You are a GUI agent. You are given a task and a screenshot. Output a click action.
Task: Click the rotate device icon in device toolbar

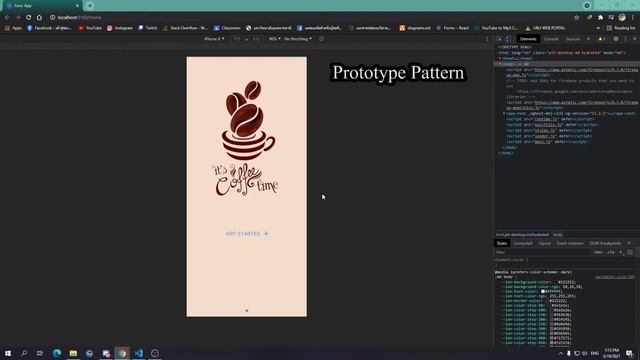(322, 39)
